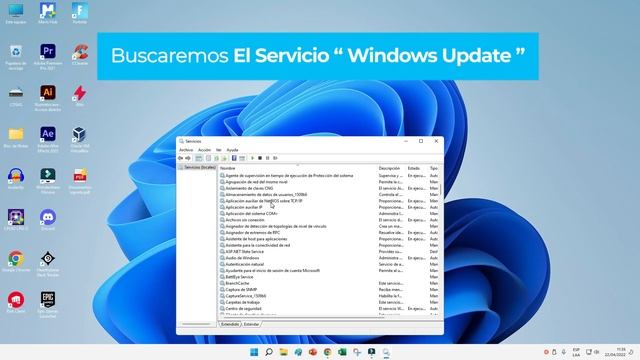Screen dimensions: 640x360
Task: Open Adobe Illustrator desktop shortcut
Action: click(48, 98)
